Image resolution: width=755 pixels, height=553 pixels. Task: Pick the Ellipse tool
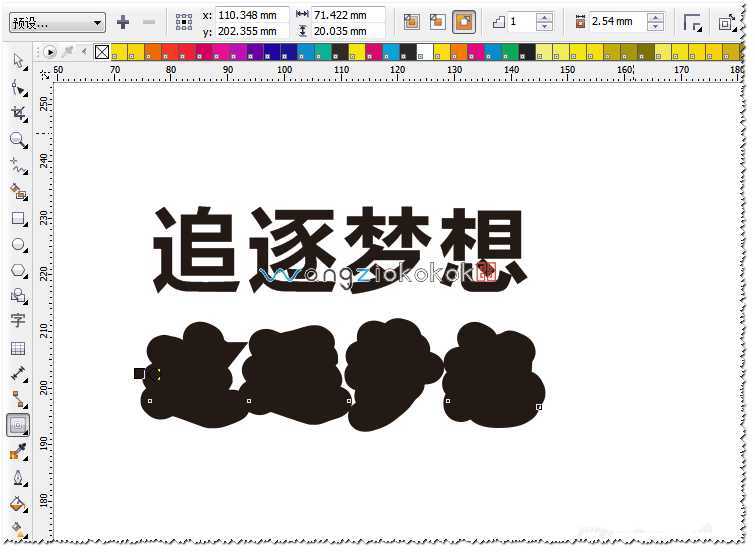pyautogui.click(x=18, y=244)
